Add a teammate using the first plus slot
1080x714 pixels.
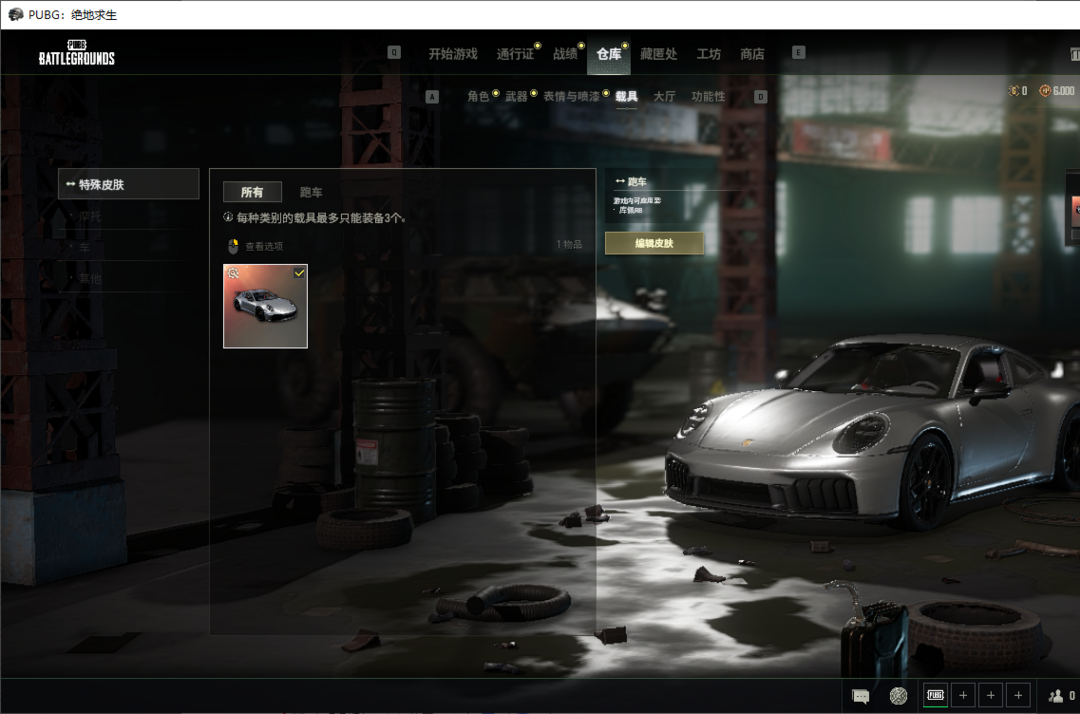coord(963,695)
